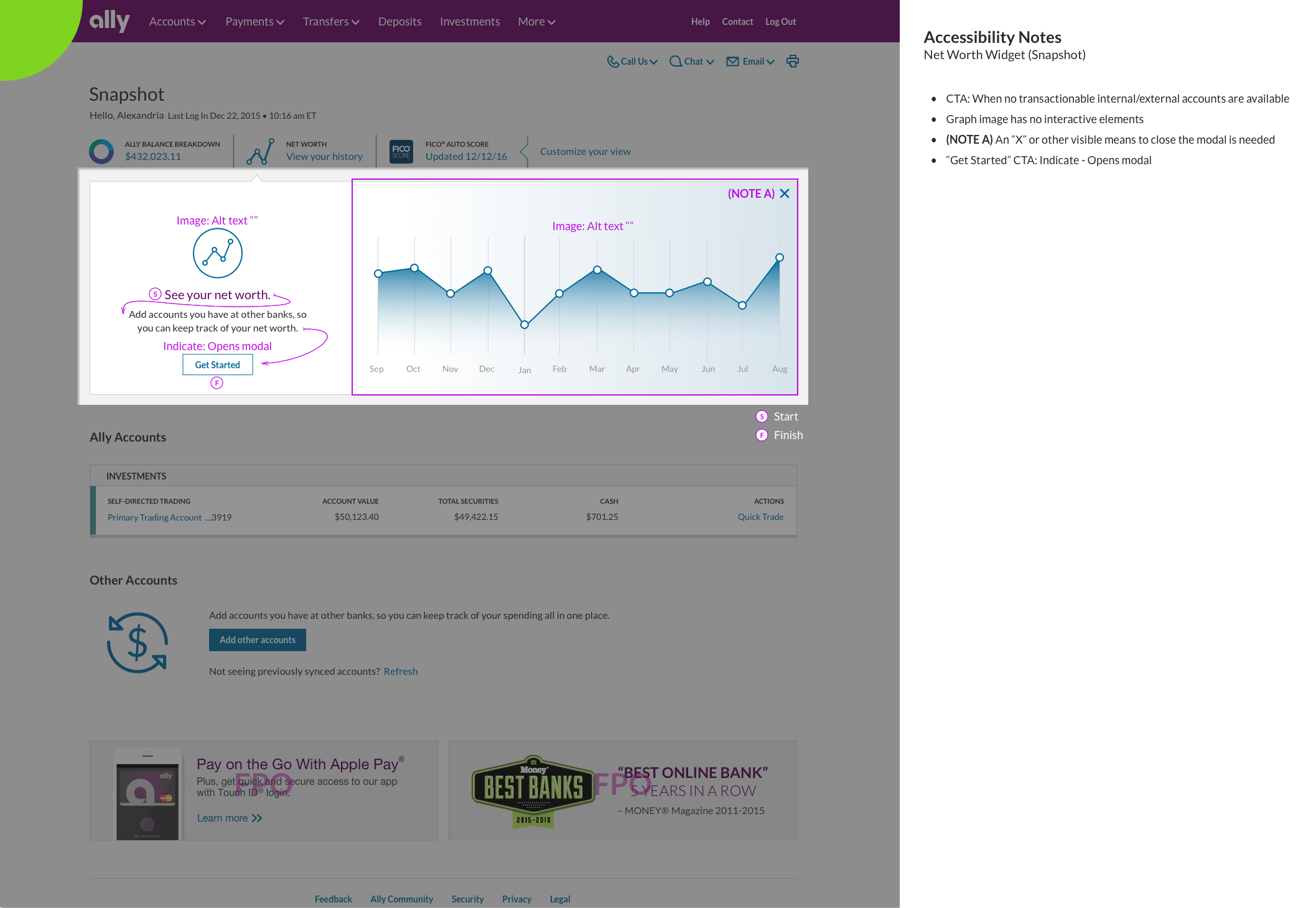This screenshot has width=1316, height=908.
Task: Open Quick Trade for Primary Trading Account
Action: point(760,516)
